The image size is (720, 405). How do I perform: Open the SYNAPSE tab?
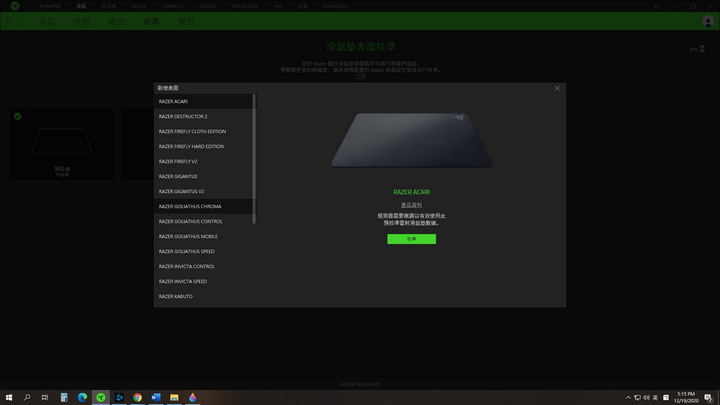click(50, 6)
